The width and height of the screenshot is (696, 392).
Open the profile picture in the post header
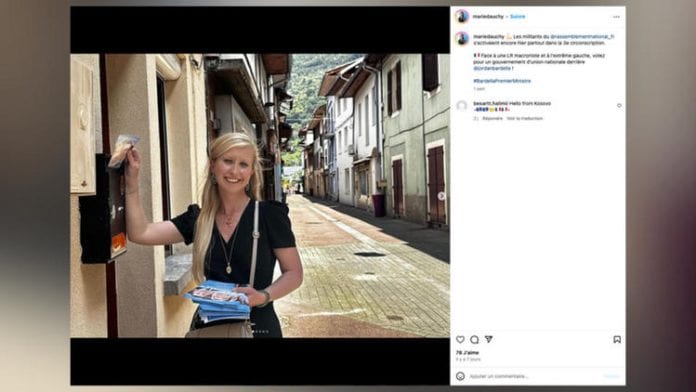pos(462,16)
